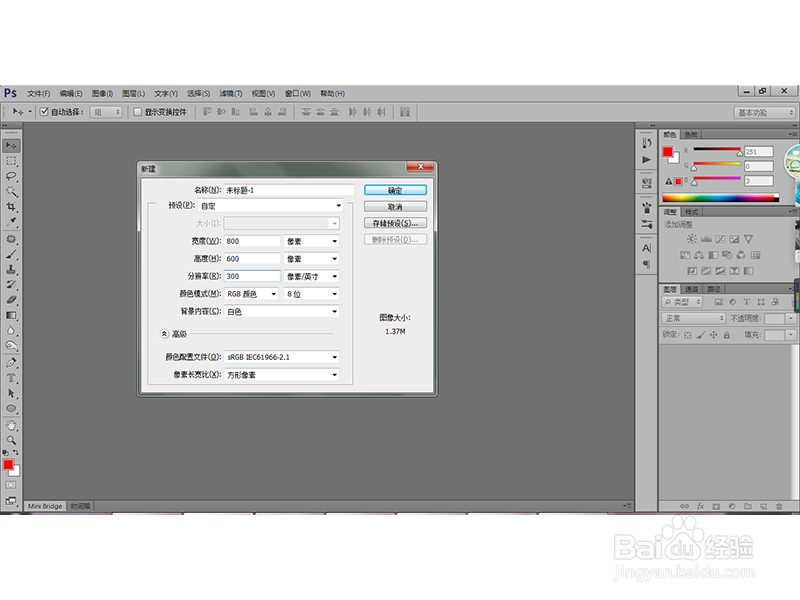Viewport: 800px width, 600px height.
Task: Toggle the lock image pixels brush button
Action: coord(701,335)
